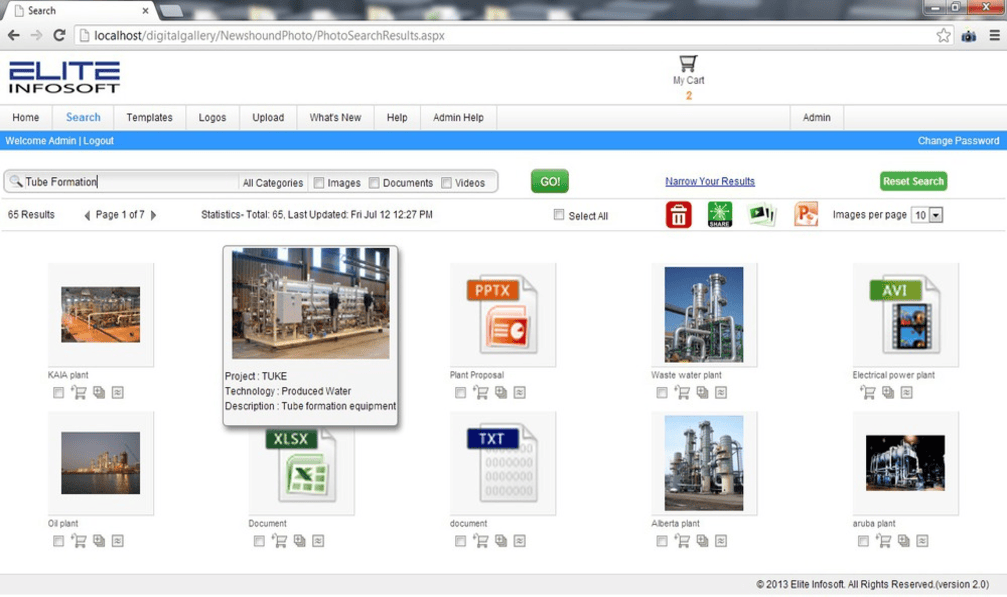
Task: Enable the Images filter checkbox
Action: point(319,183)
